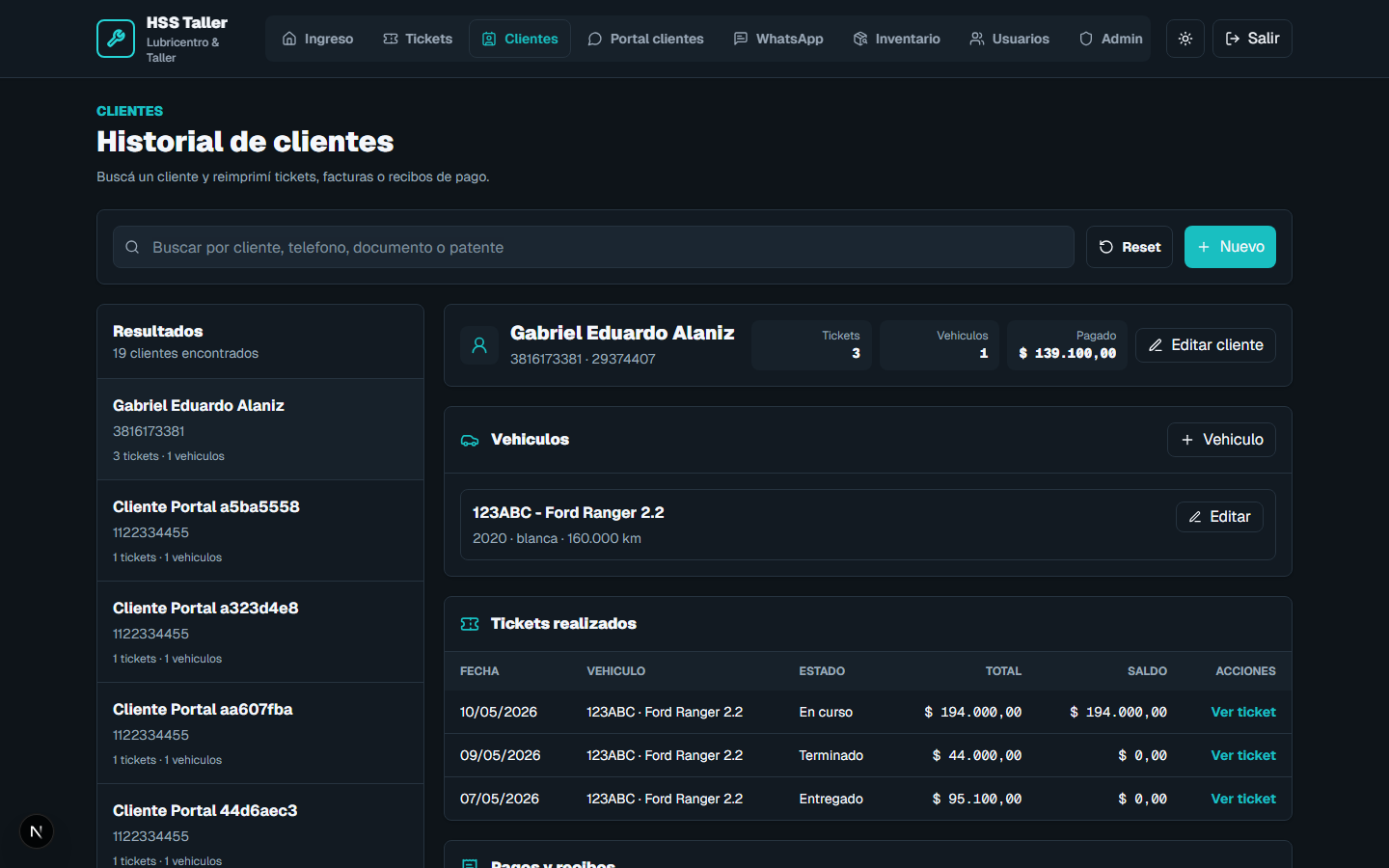1389x868 pixels.
Task: Open the Admin section
Action: coord(1111,39)
